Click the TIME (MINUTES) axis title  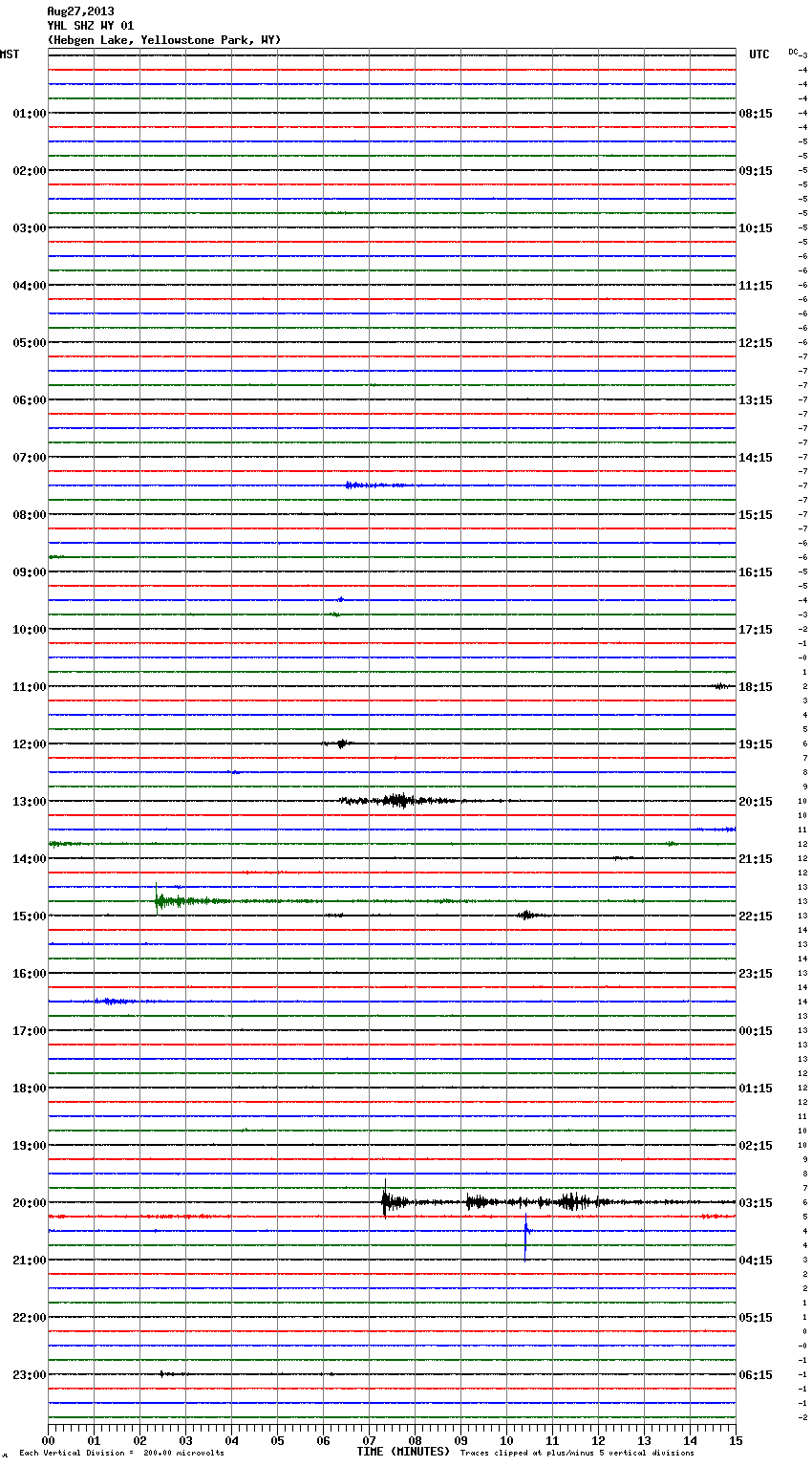403,1452
